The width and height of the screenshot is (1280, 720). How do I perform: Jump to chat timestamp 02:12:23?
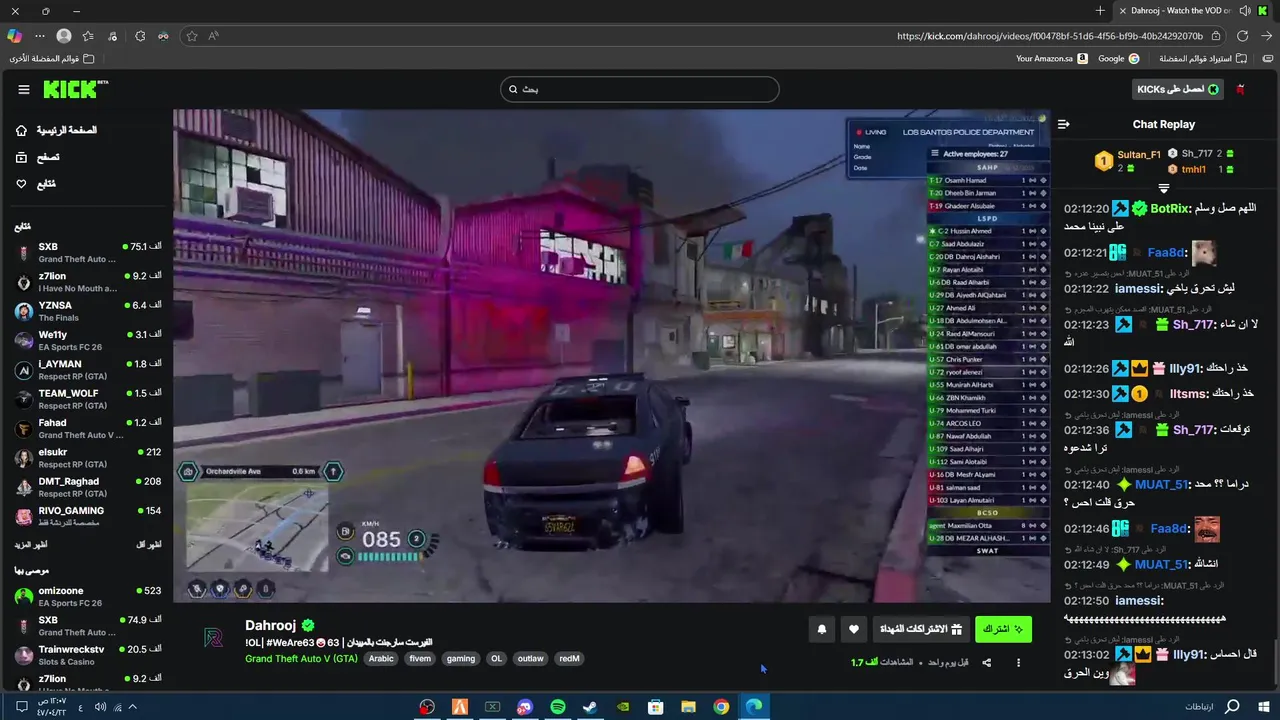coord(1086,325)
